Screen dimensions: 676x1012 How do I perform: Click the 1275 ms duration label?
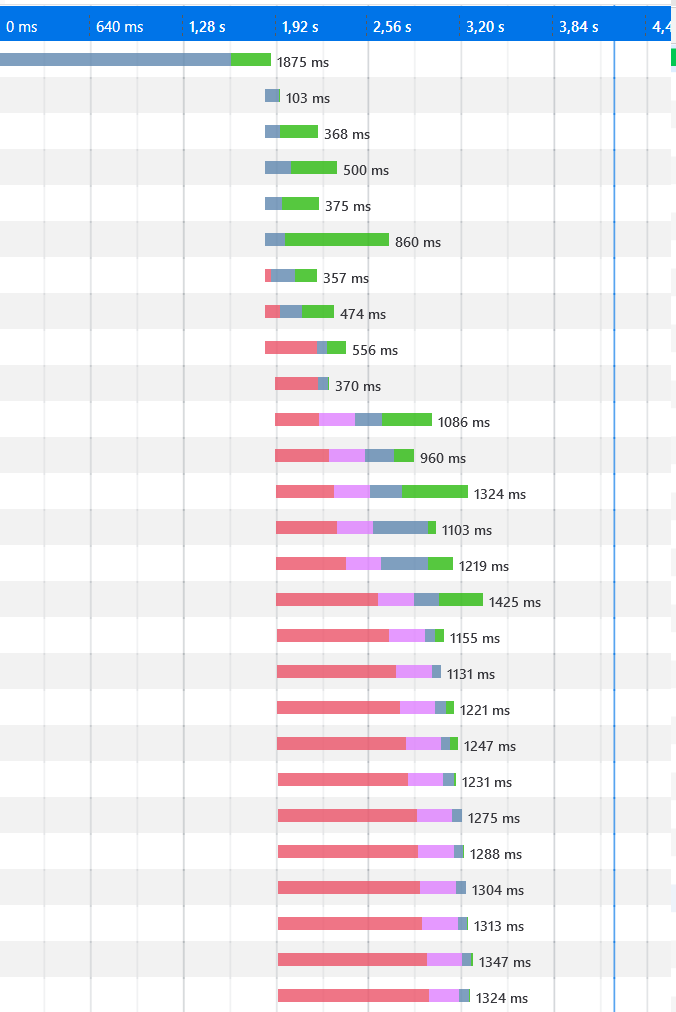tap(493, 818)
